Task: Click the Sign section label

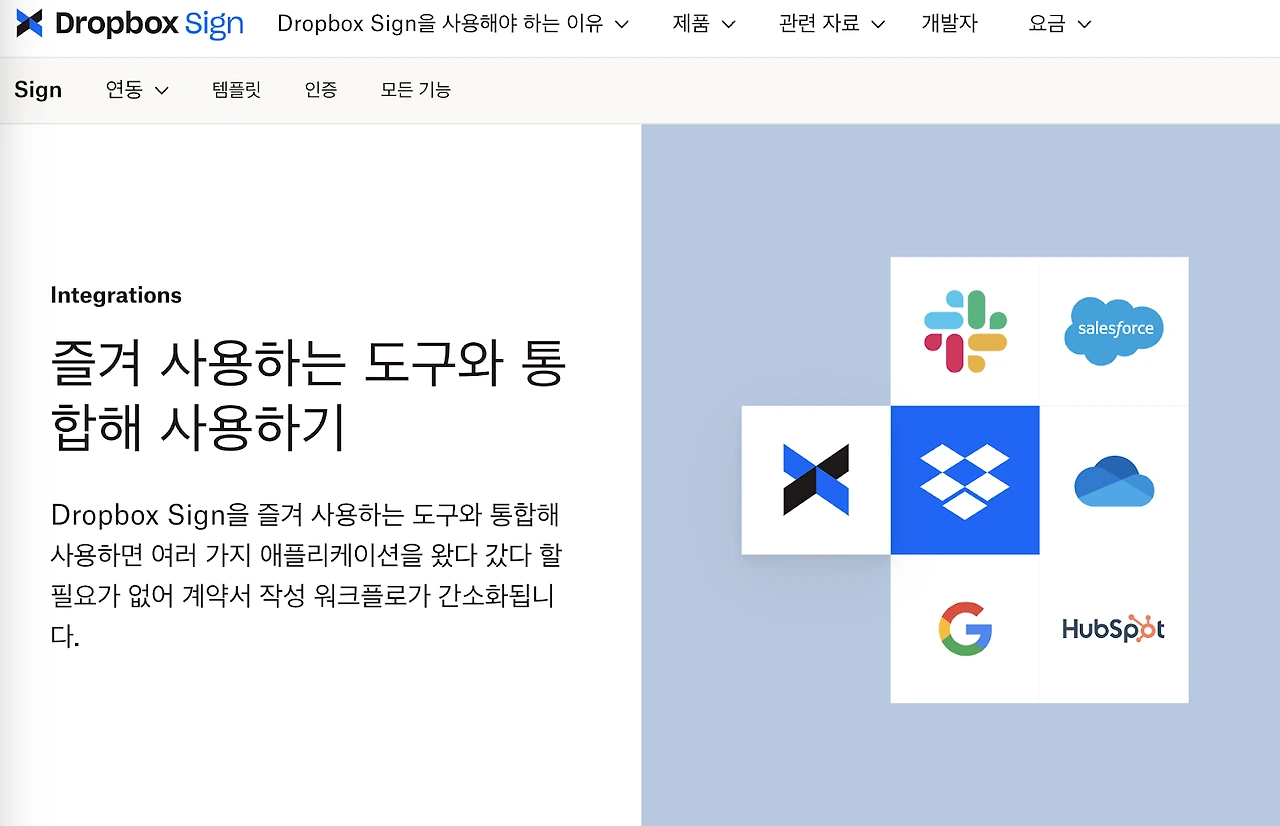Action: [38, 90]
